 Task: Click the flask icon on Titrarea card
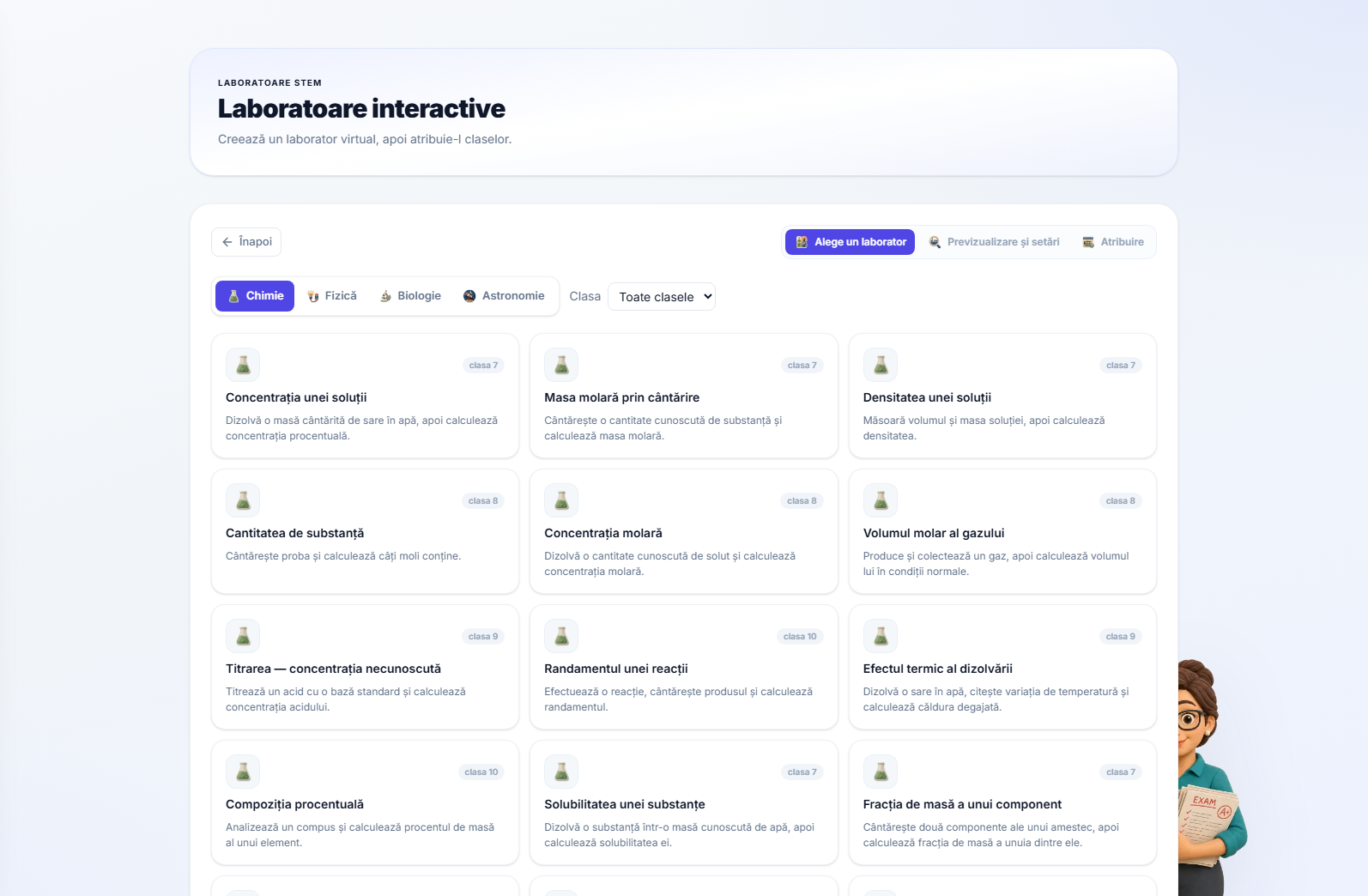(243, 637)
